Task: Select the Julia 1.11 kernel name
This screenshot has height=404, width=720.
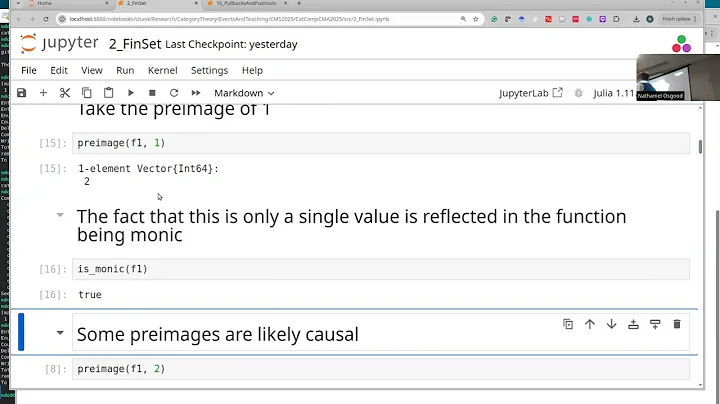Action: [x=613, y=93]
